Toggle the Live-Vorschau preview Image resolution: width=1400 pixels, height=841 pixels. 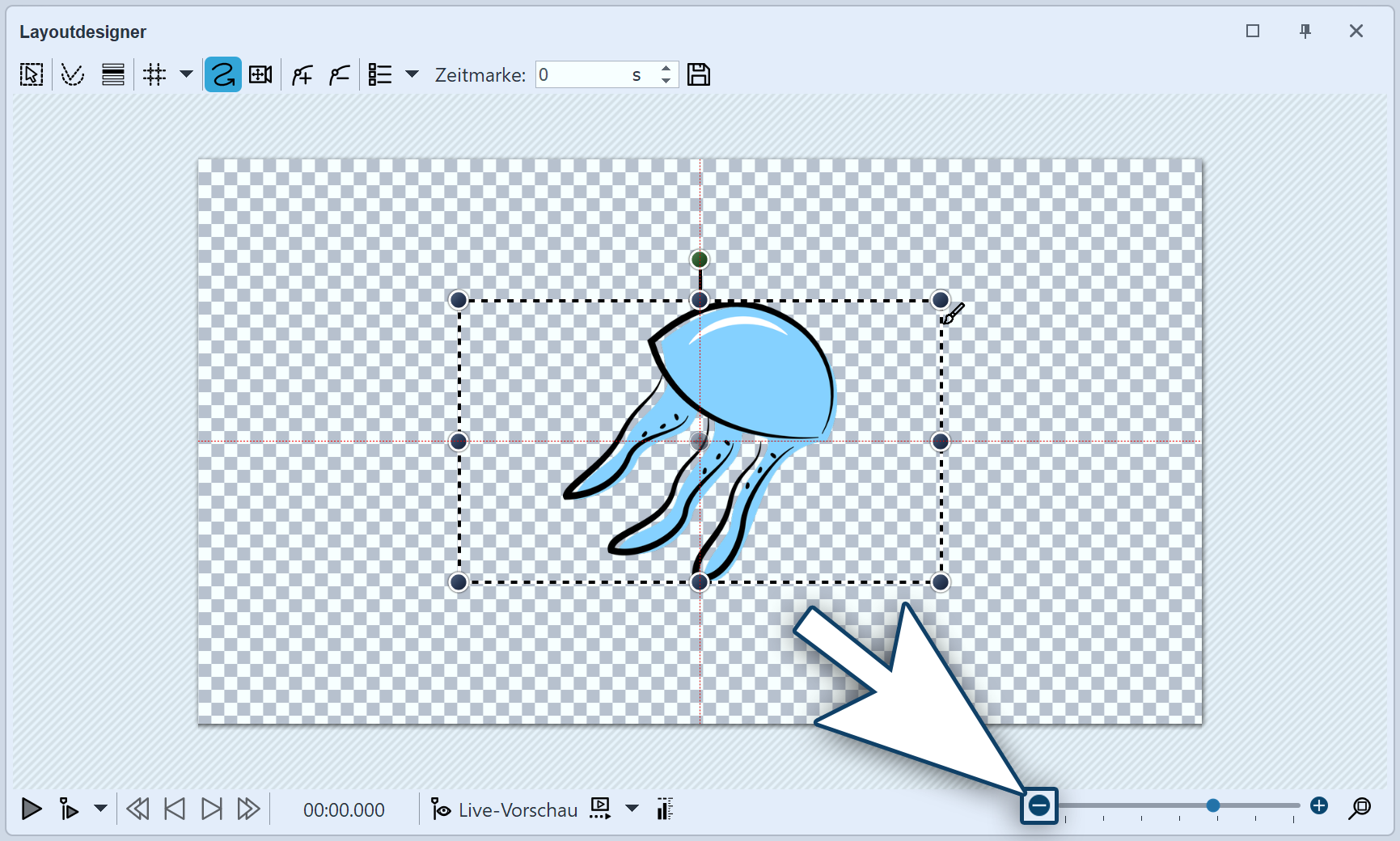tap(505, 809)
